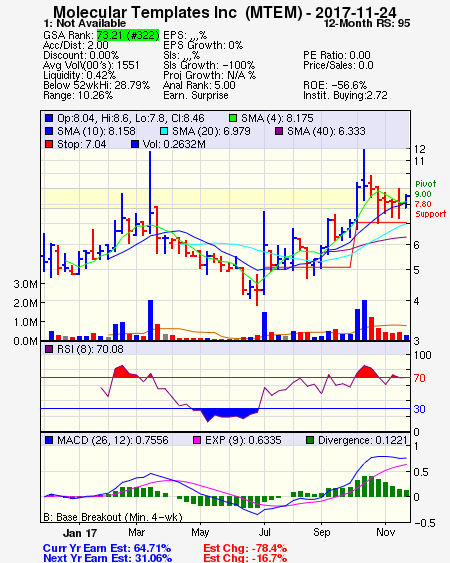Click the cyan SMA (20) legend swatch
The height and width of the screenshot is (563, 450).
(164, 131)
